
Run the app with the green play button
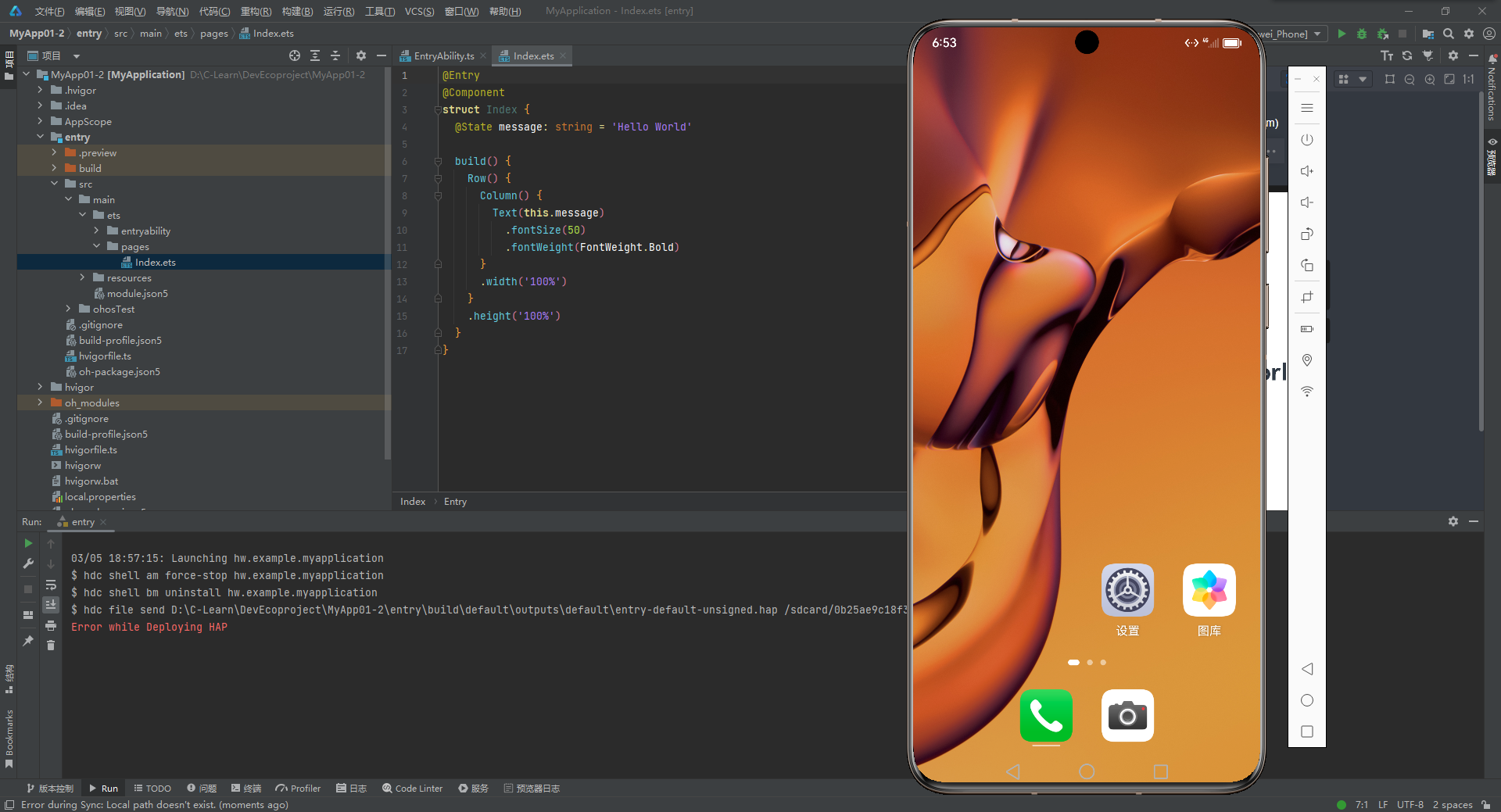(x=1342, y=34)
